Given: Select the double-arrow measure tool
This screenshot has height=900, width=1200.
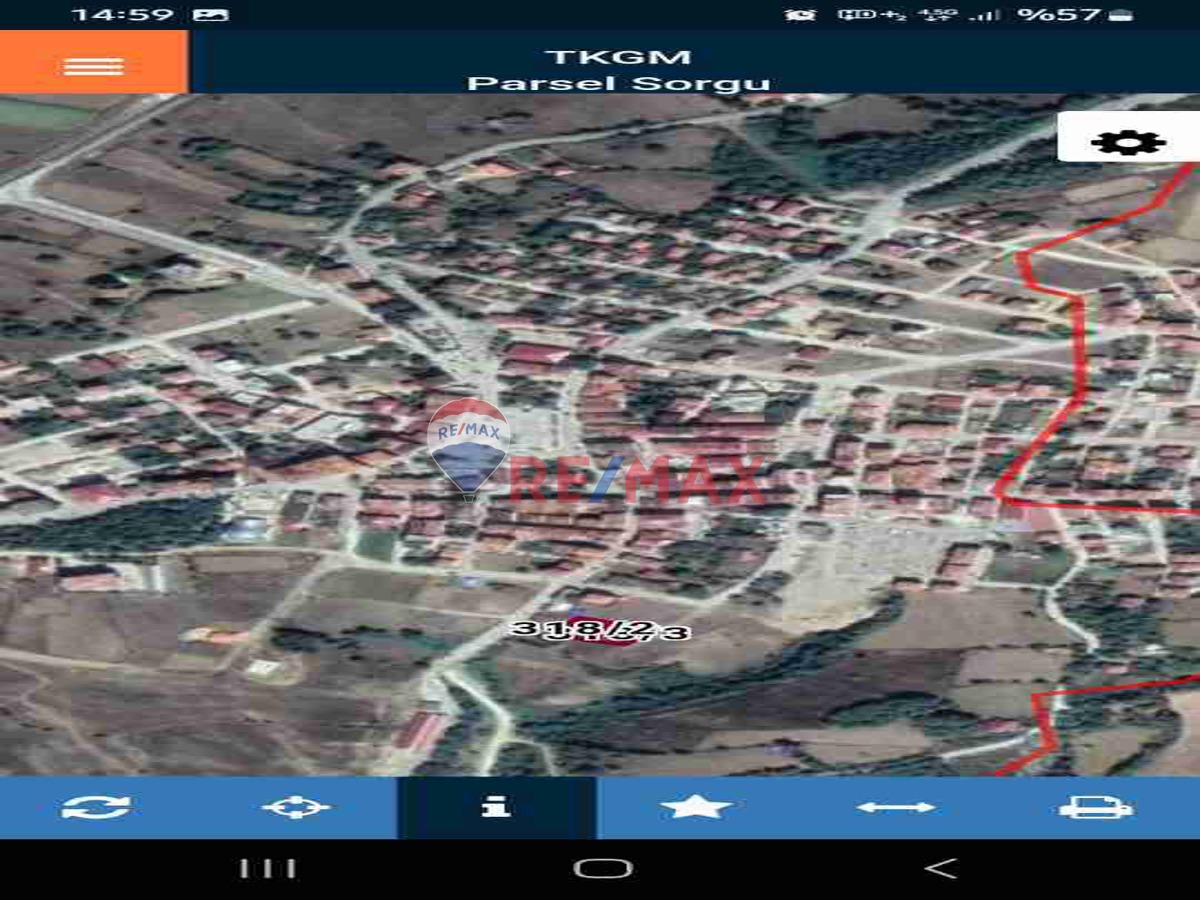Looking at the screenshot, I should coord(896,807).
